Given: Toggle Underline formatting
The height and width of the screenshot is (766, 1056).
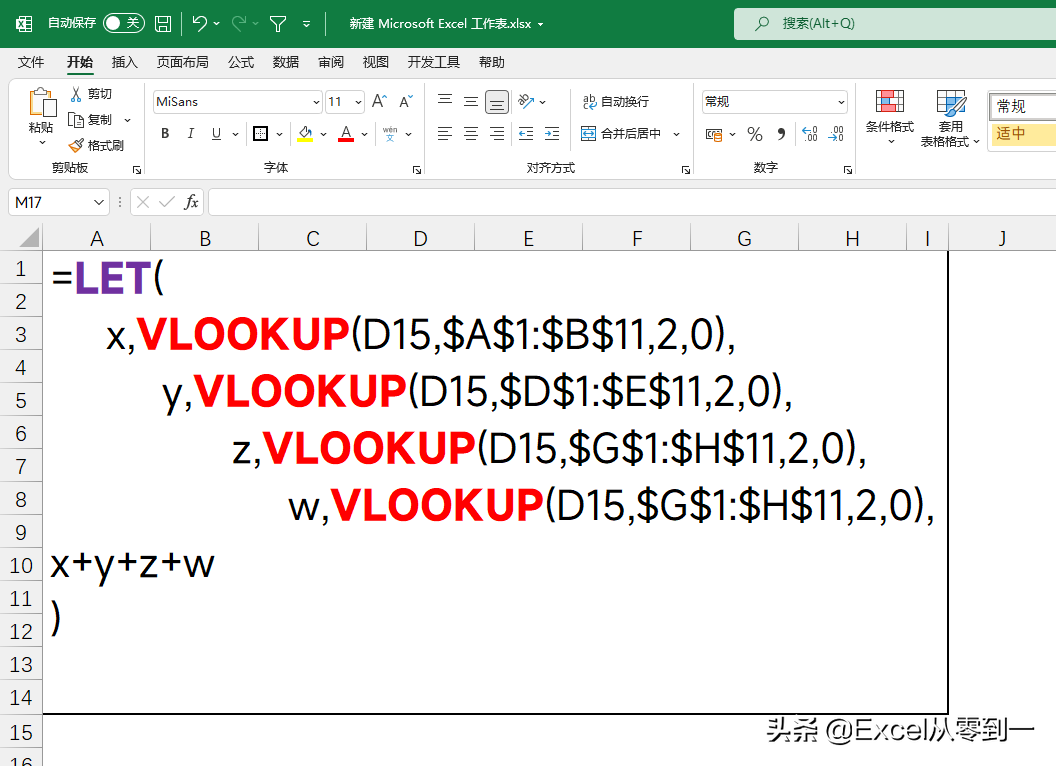Looking at the screenshot, I should [216, 133].
